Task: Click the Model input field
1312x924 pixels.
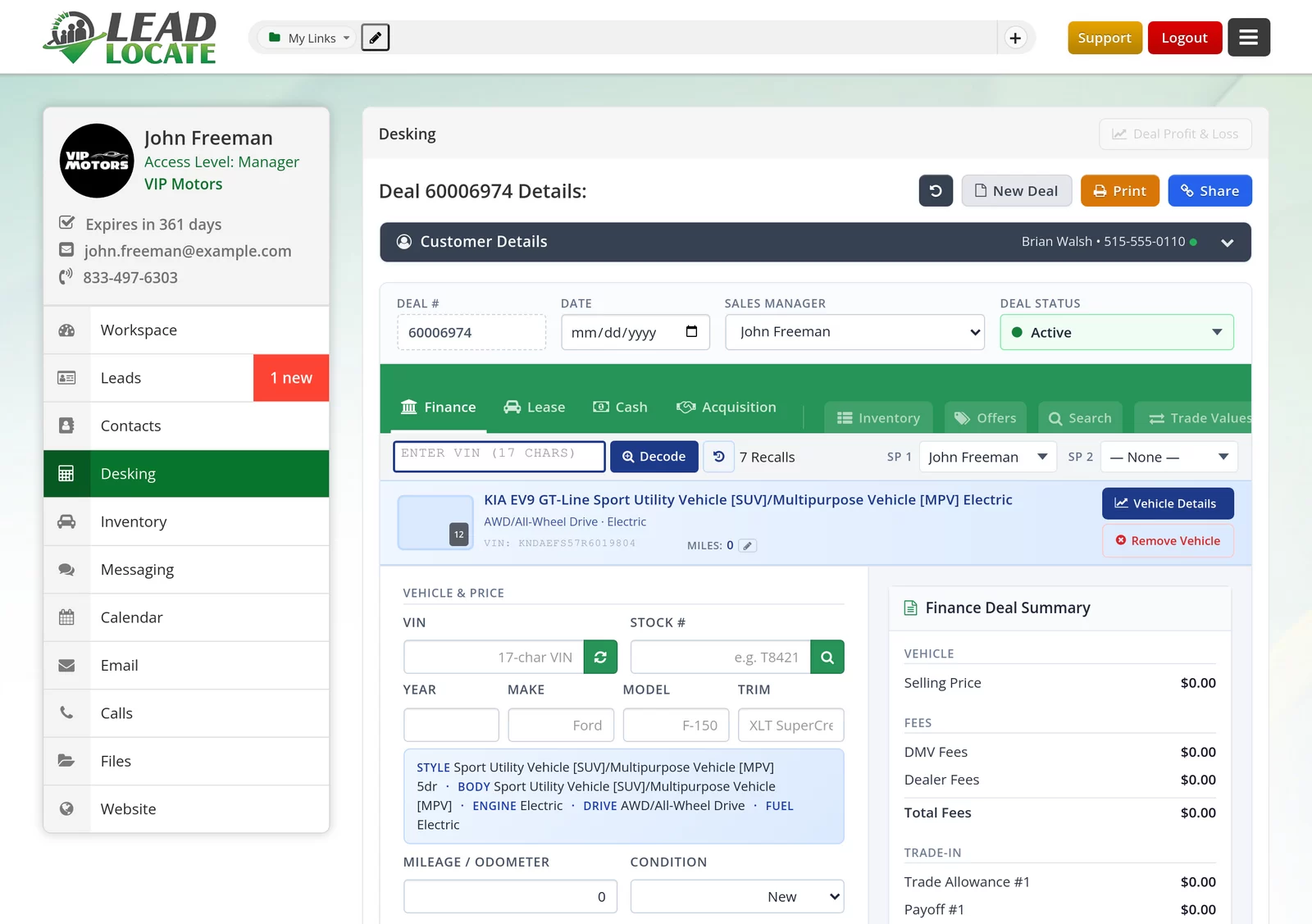Action: 676,725
